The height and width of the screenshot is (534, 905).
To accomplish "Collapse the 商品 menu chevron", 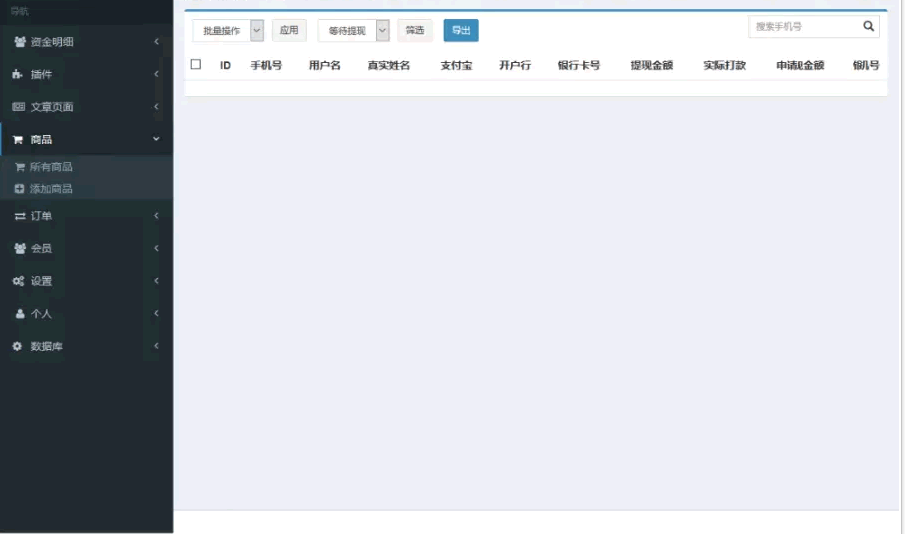I will pos(156,140).
